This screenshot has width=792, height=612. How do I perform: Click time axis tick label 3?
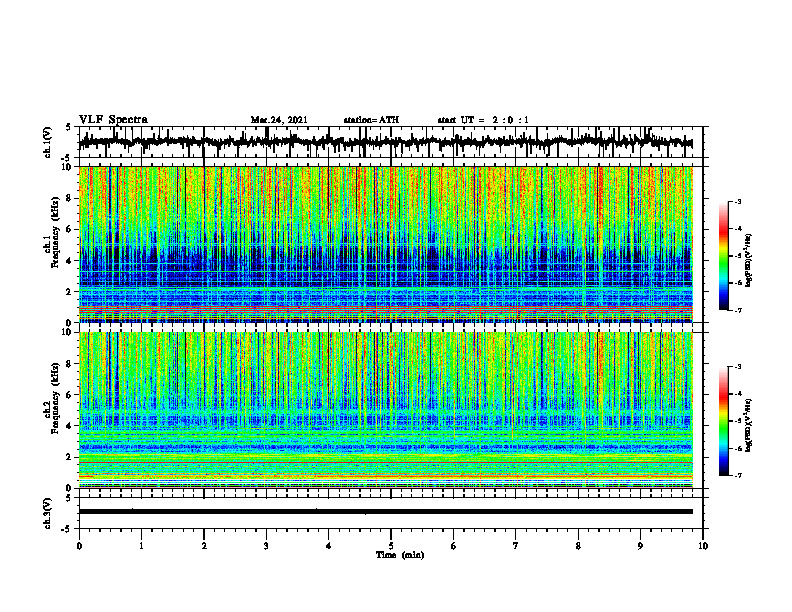266,546
